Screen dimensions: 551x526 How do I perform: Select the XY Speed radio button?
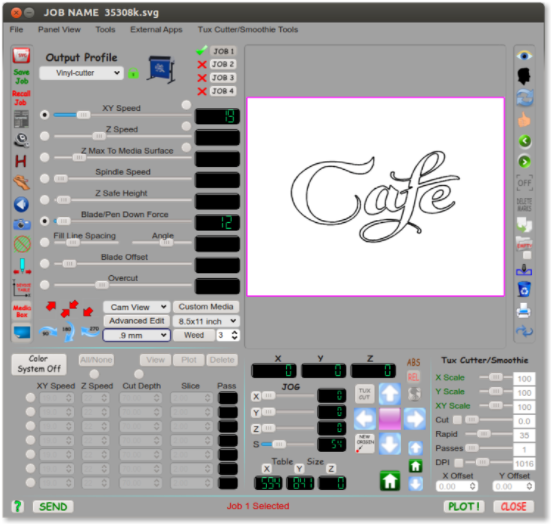click(45, 115)
